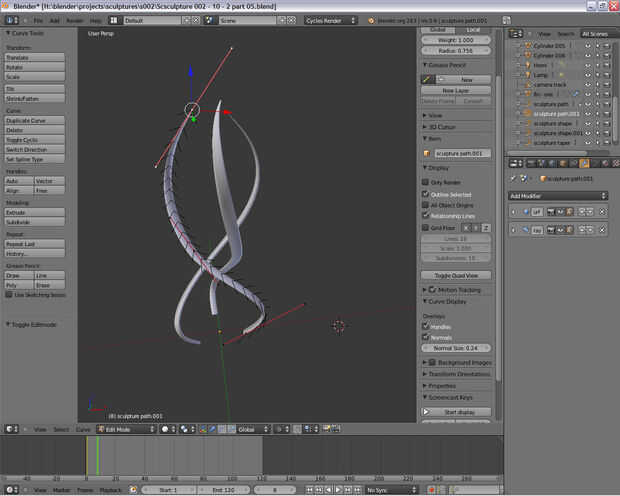Remove the first modifier with X icon
This screenshot has height=496, width=620.
[x=602, y=211]
